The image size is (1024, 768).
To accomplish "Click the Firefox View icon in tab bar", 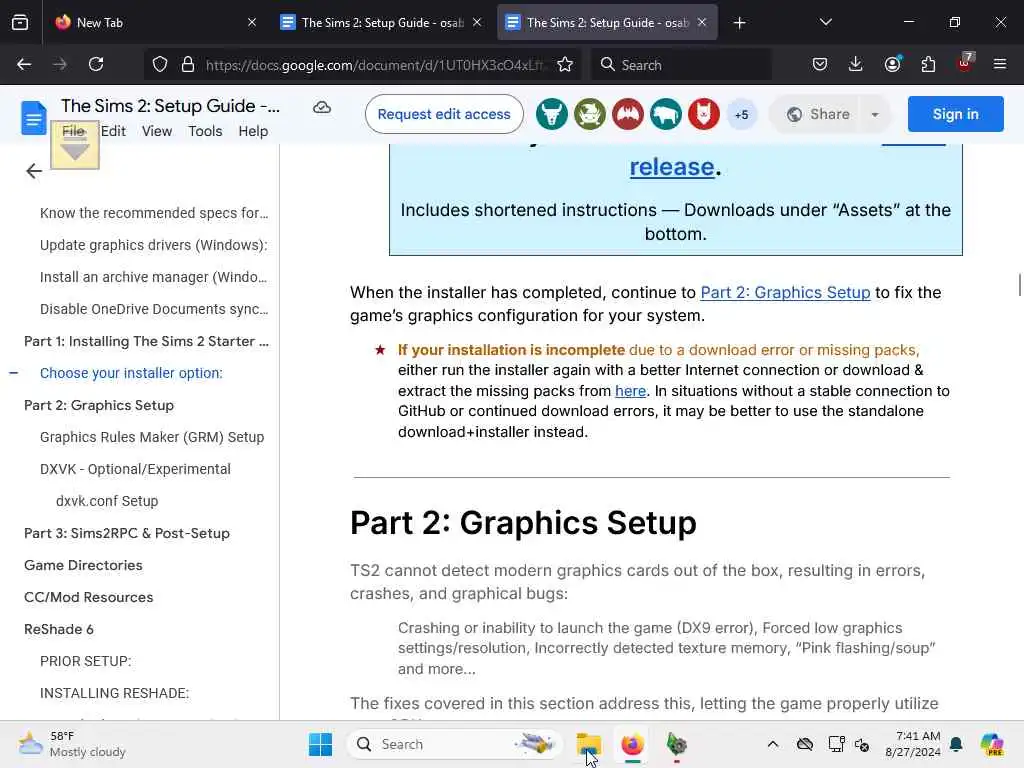I will tap(20, 22).
